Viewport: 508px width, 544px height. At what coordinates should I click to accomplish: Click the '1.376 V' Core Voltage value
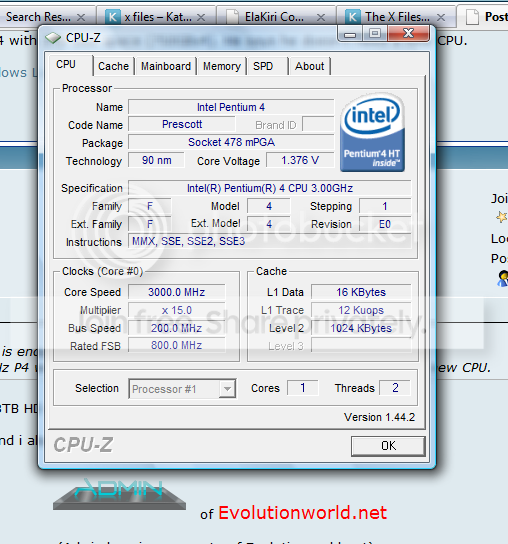(x=300, y=160)
